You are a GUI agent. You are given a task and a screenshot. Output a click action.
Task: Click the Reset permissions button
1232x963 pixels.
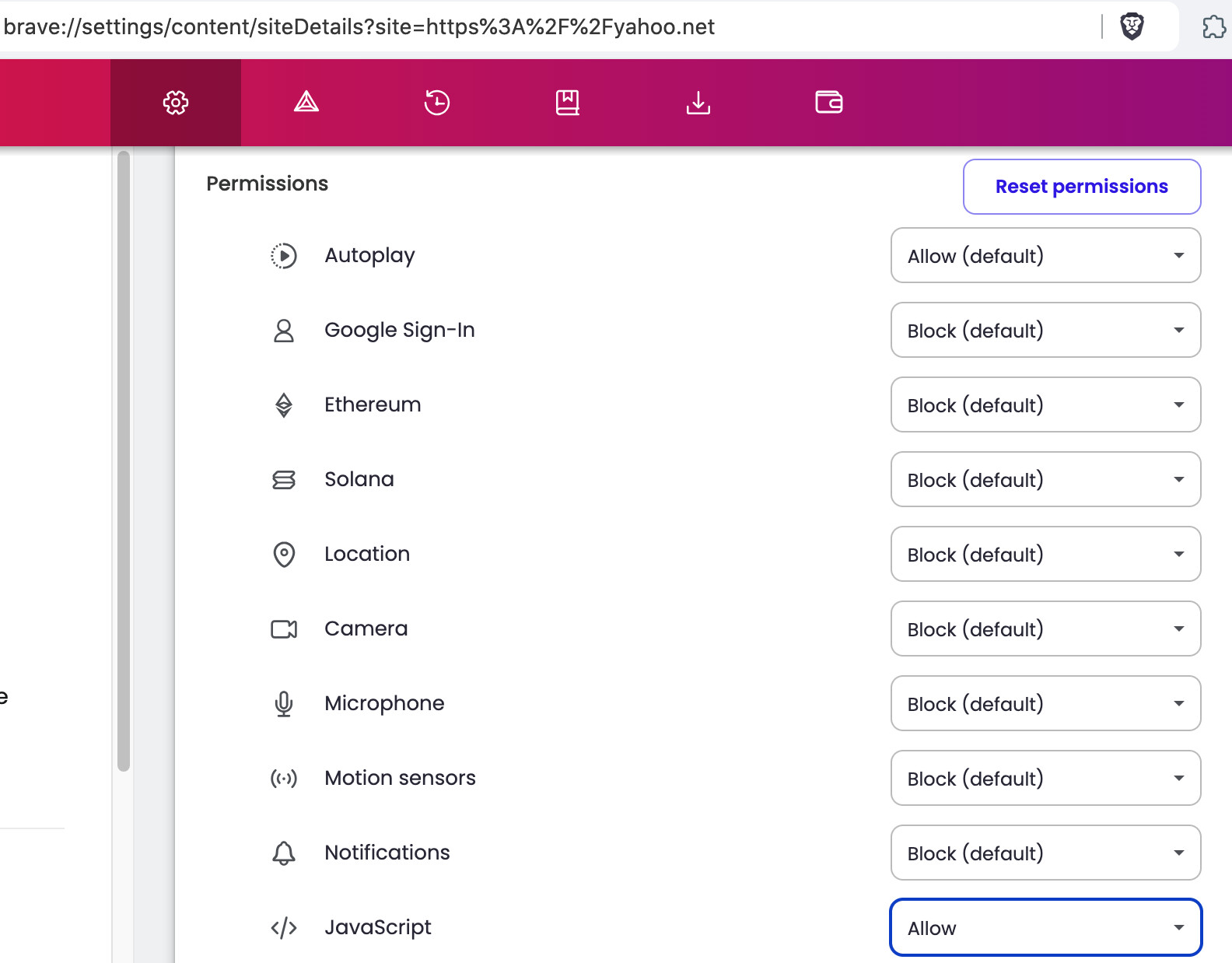tap(1081, 187)
